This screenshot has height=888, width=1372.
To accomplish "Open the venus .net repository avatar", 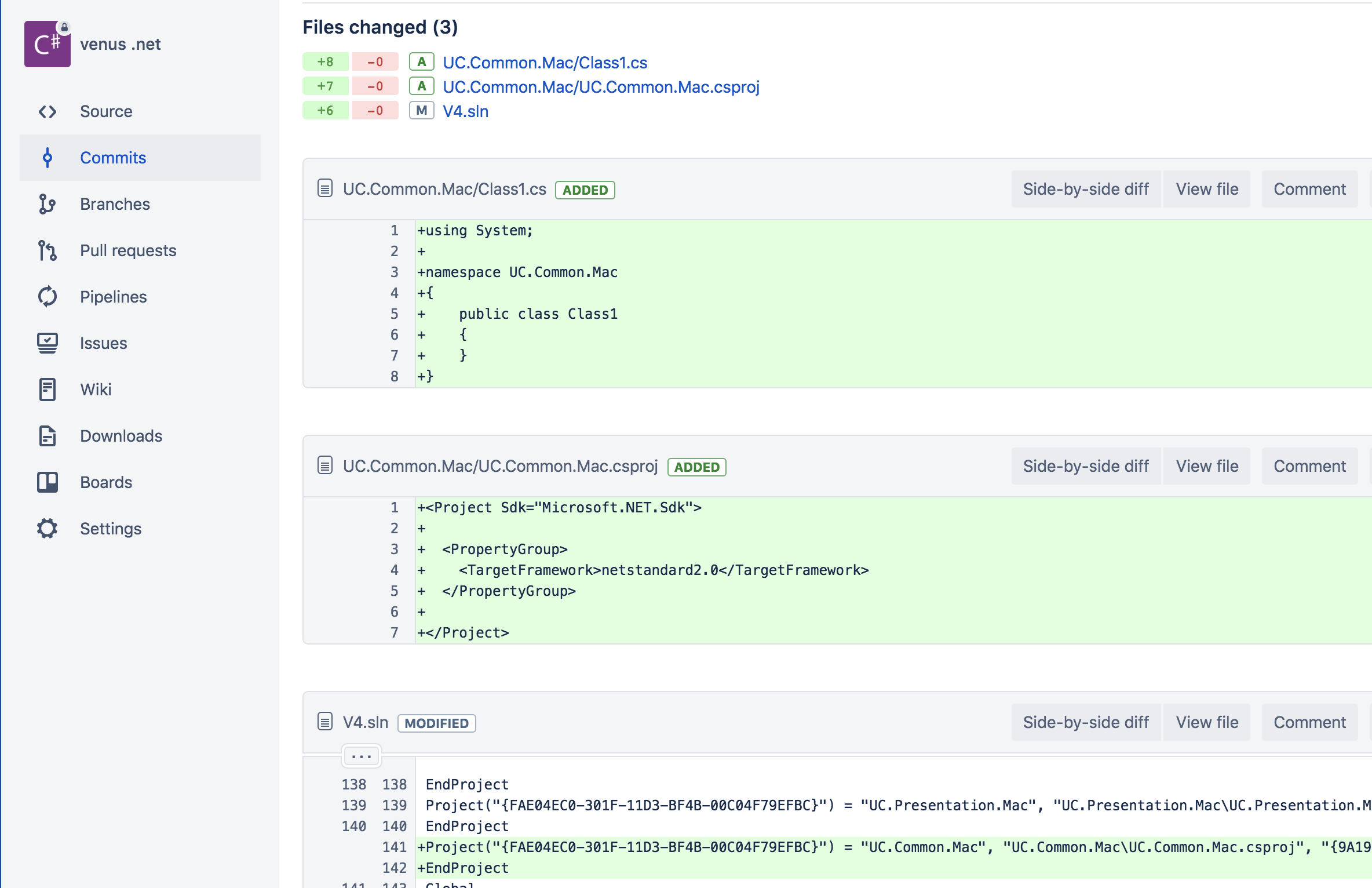I will 47,44.
